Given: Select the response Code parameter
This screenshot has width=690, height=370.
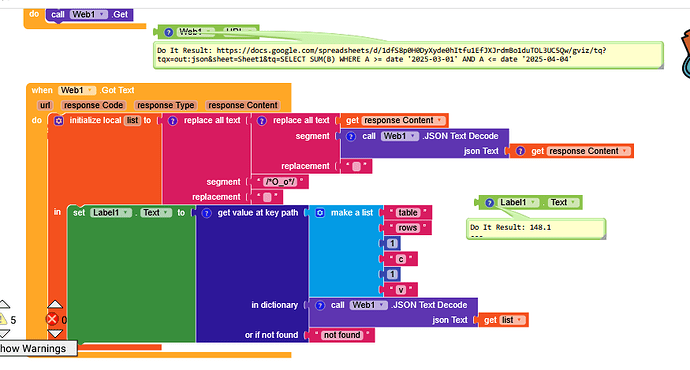Looking at the screenshot, I should click(x=93, y=106).
